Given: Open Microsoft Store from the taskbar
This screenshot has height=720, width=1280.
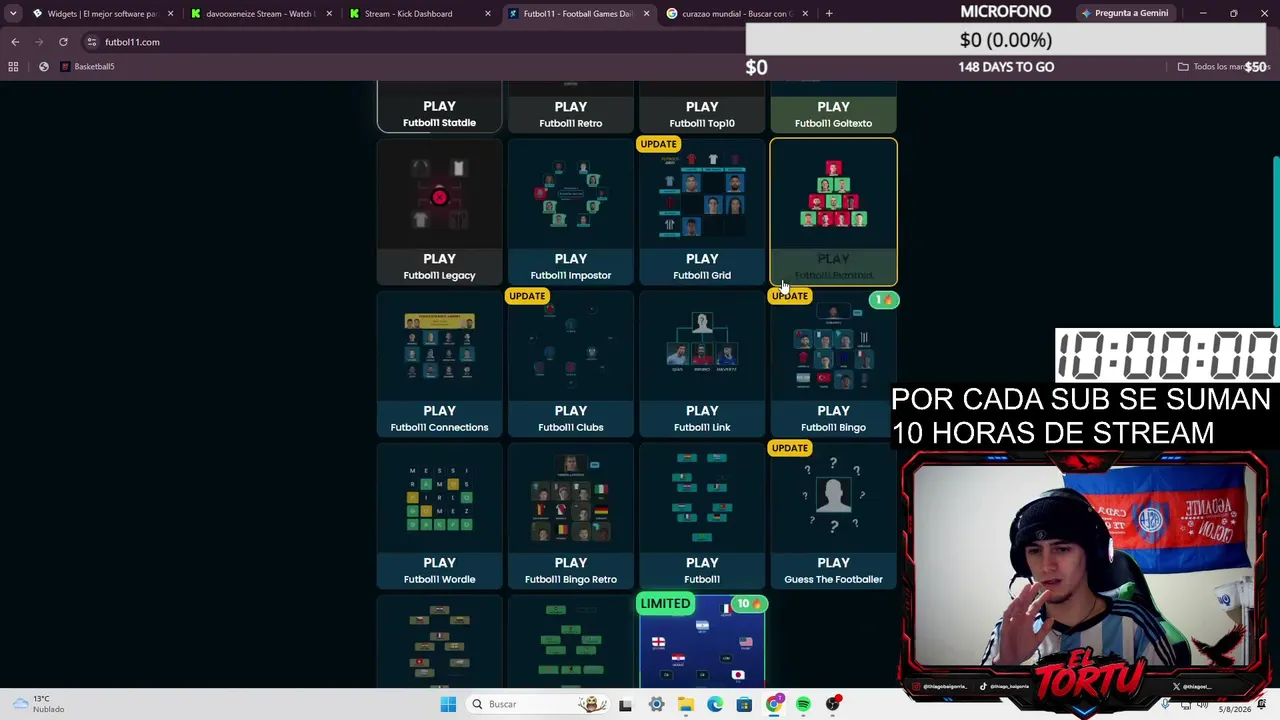Looking at the screenshot, I should coord(744,704).
